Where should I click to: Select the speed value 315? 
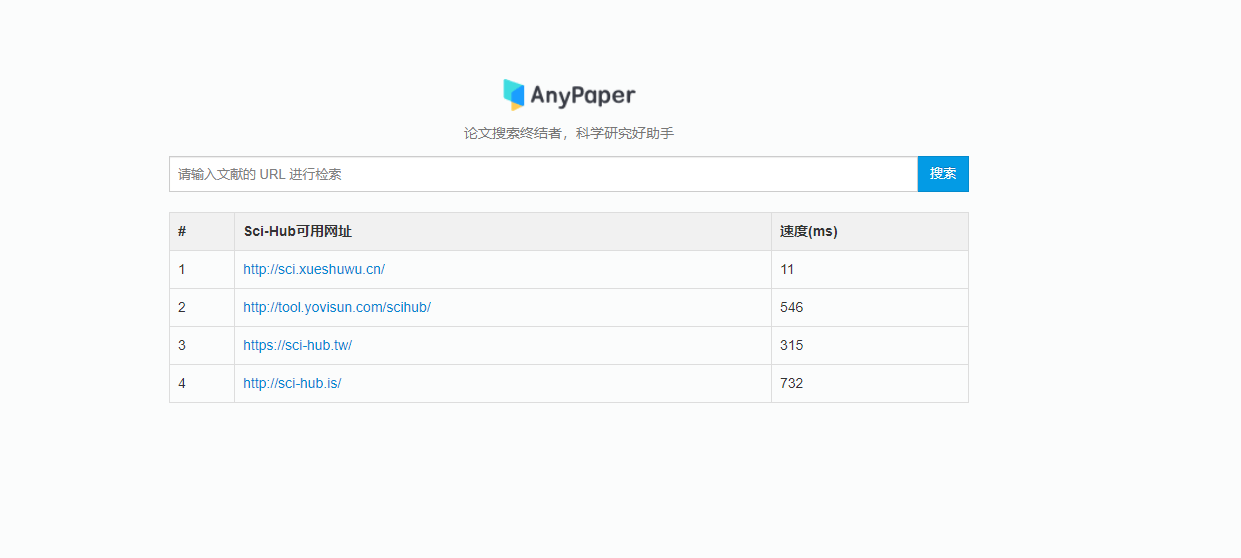pos(792,346)
